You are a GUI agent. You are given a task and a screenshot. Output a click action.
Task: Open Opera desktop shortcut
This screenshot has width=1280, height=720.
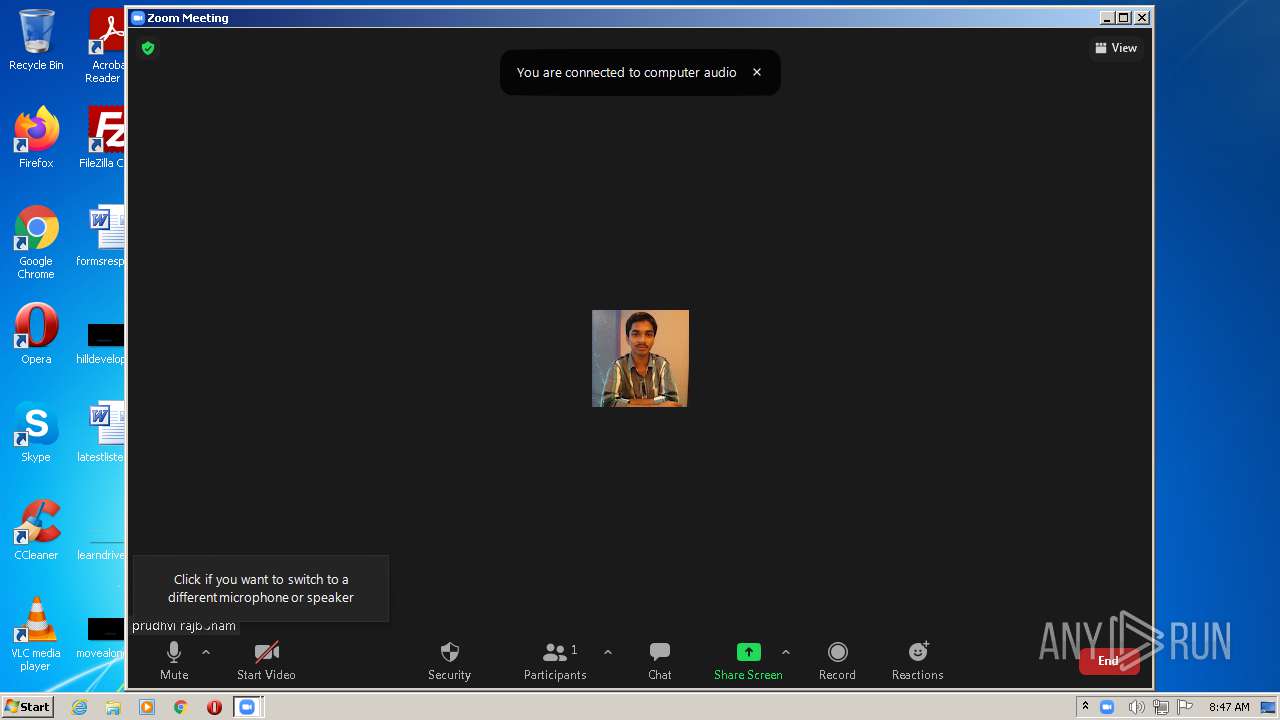(x=36, y=334)
